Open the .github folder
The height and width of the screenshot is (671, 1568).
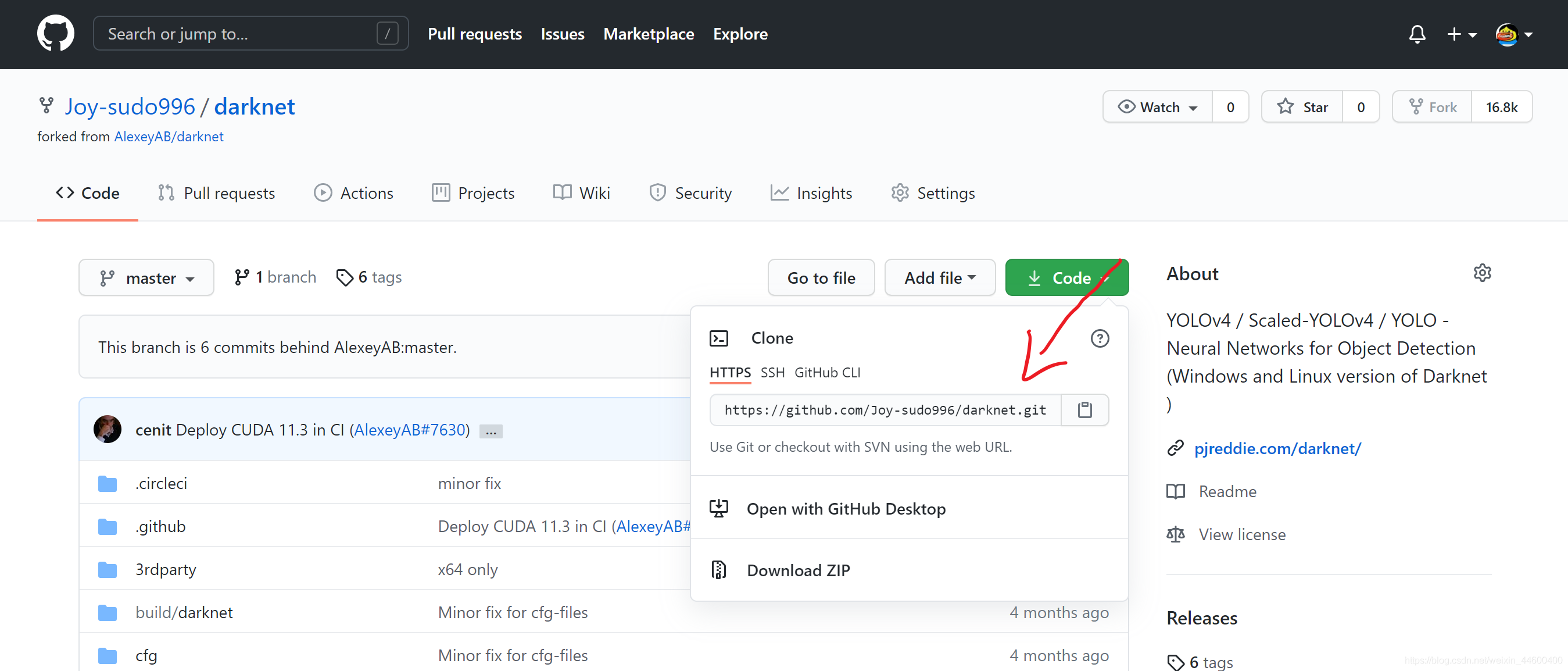point(160,527)
